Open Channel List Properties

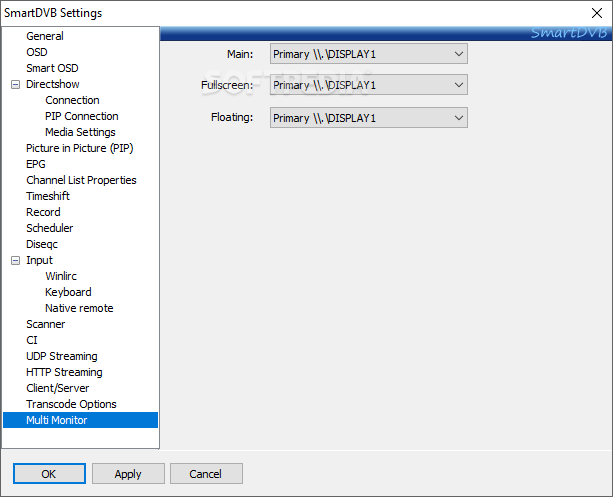(81, 180)
